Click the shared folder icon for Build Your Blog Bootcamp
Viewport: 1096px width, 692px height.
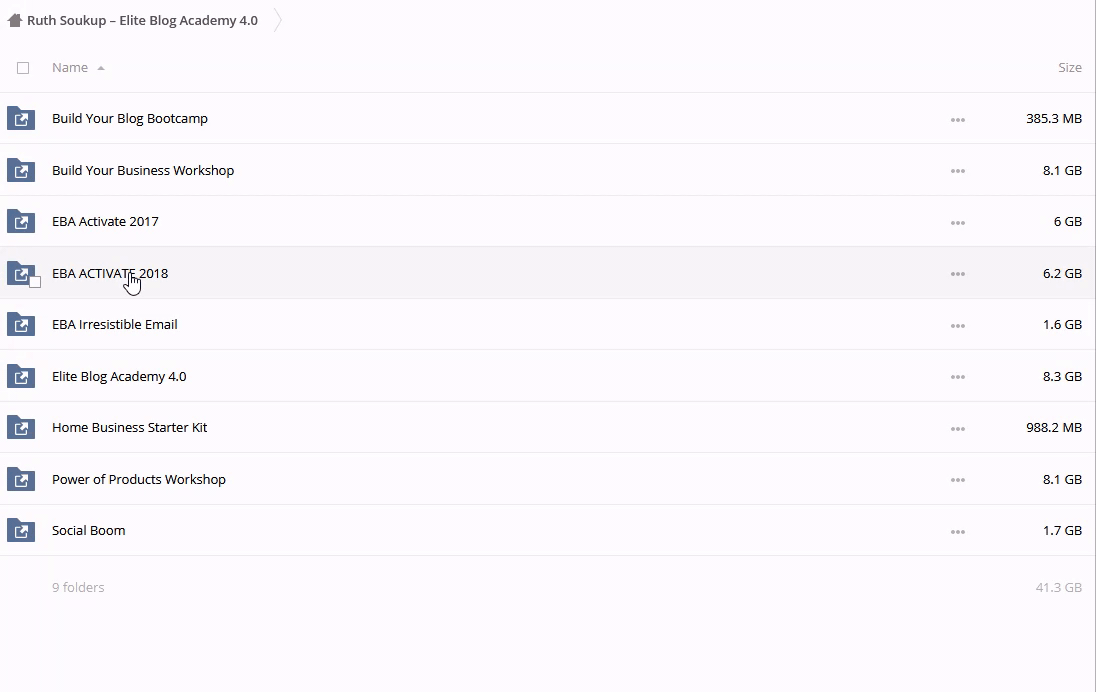21,119
